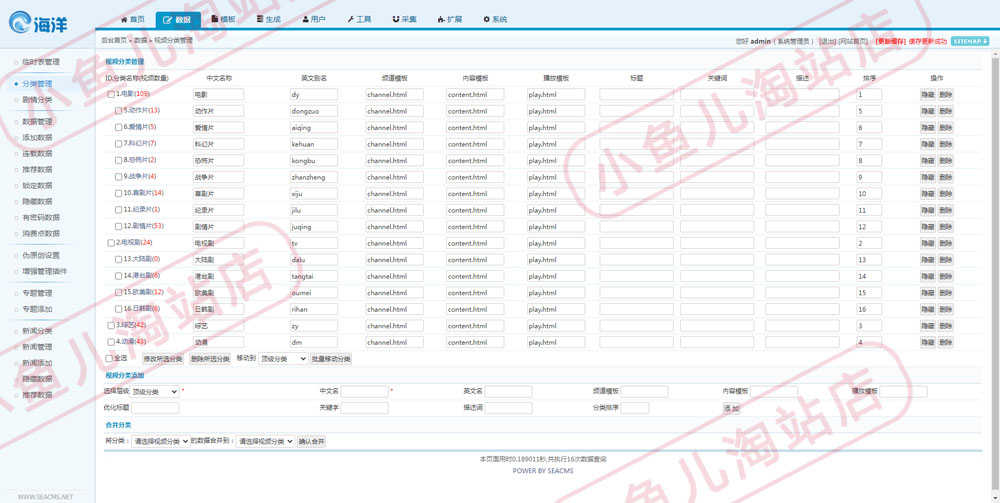Open the 将分类 source category dropdown
The width and height of the screenshot is (1000, 503).
160,441
